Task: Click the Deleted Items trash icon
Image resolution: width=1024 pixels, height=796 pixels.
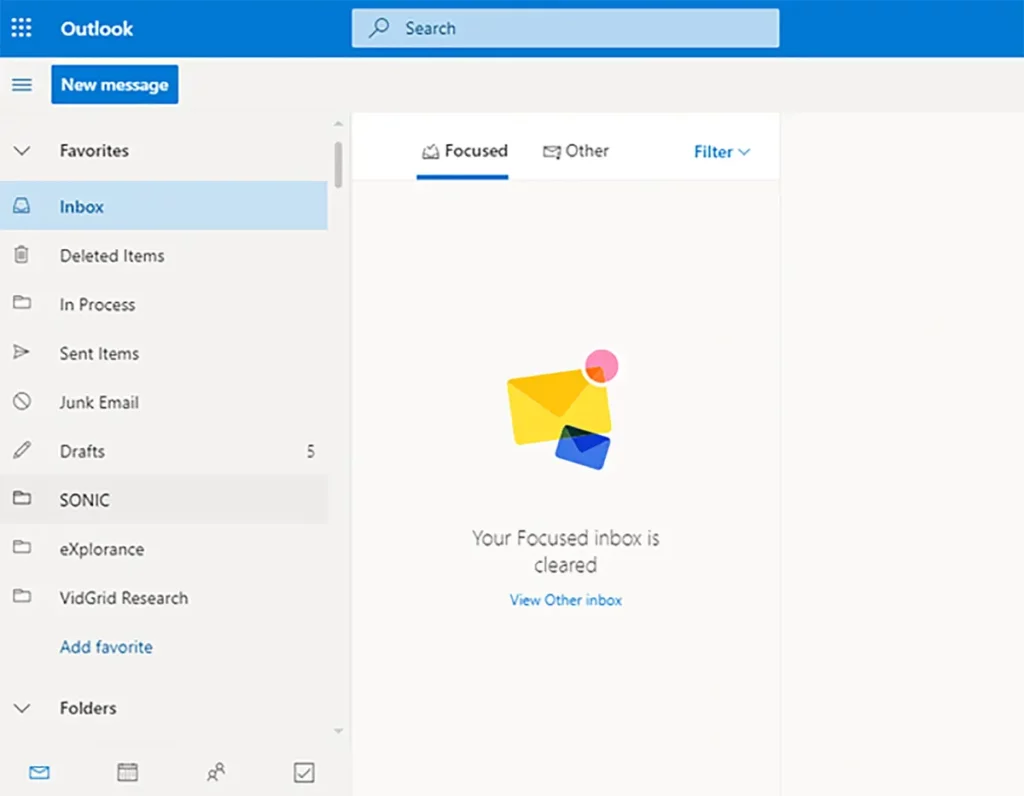Action: [22, 256]
